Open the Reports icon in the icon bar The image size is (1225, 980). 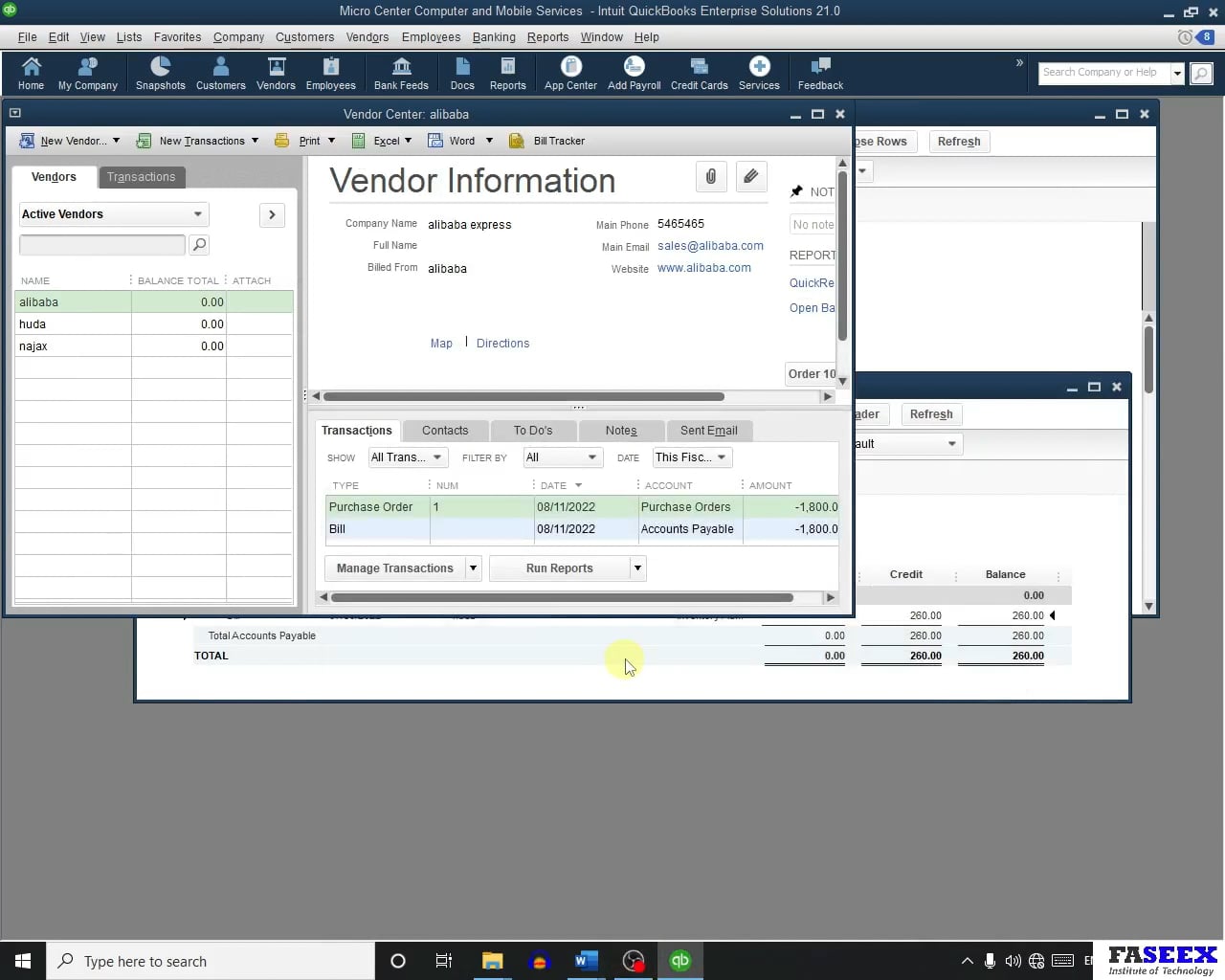[x=508, y=74]
